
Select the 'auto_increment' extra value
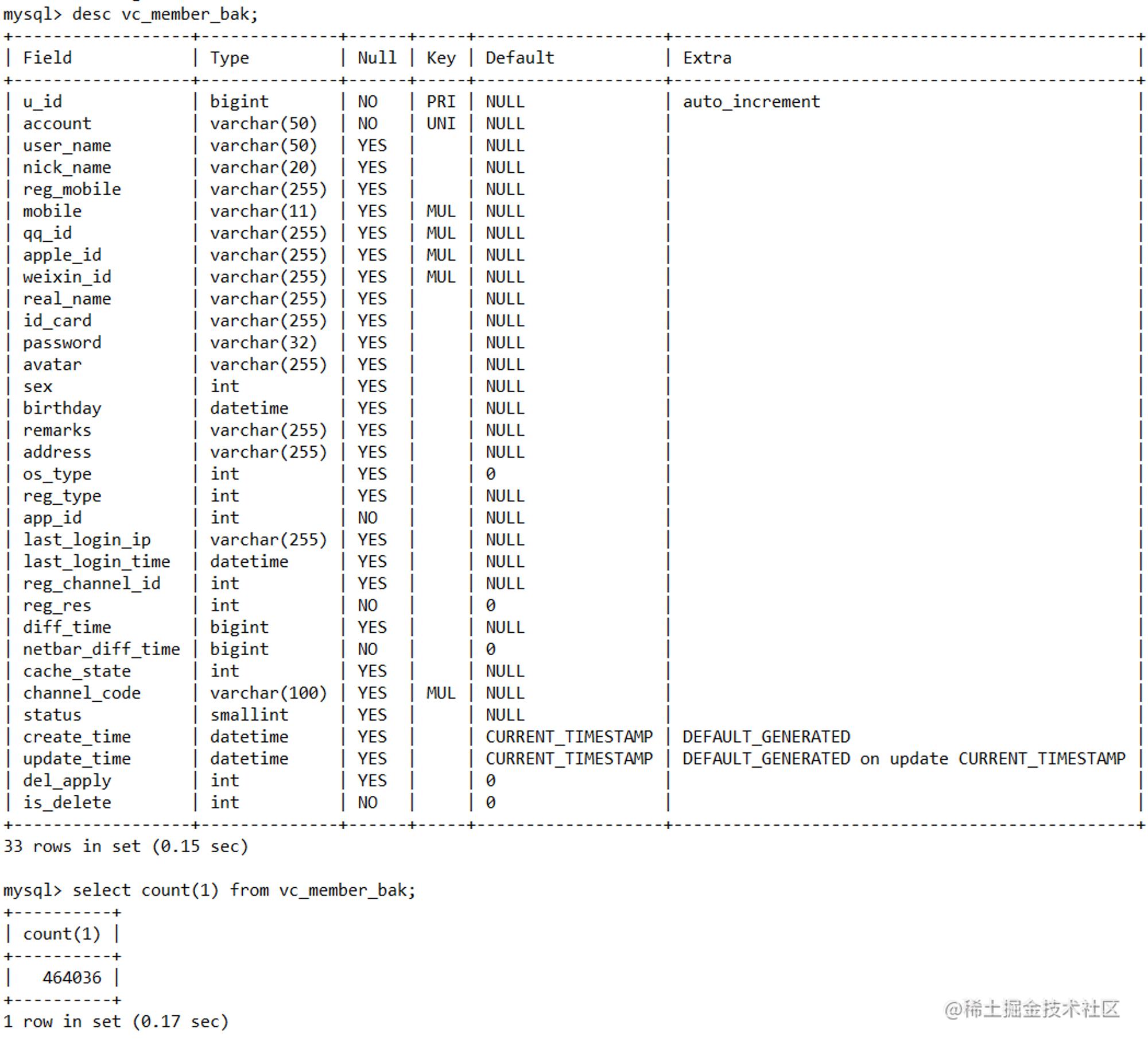751,102
